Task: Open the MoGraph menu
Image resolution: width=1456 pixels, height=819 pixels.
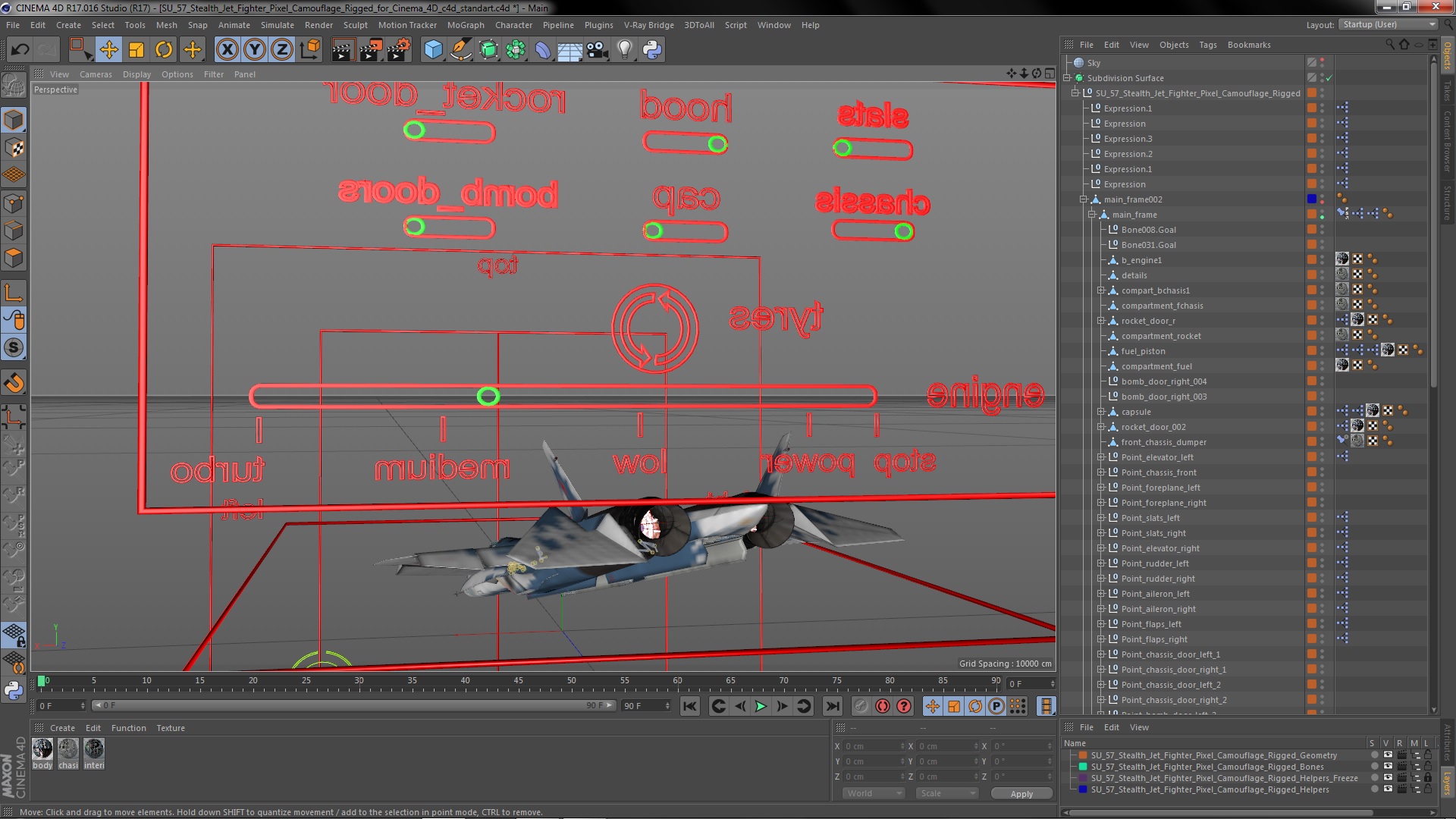Action: click(x=466, y=25)
